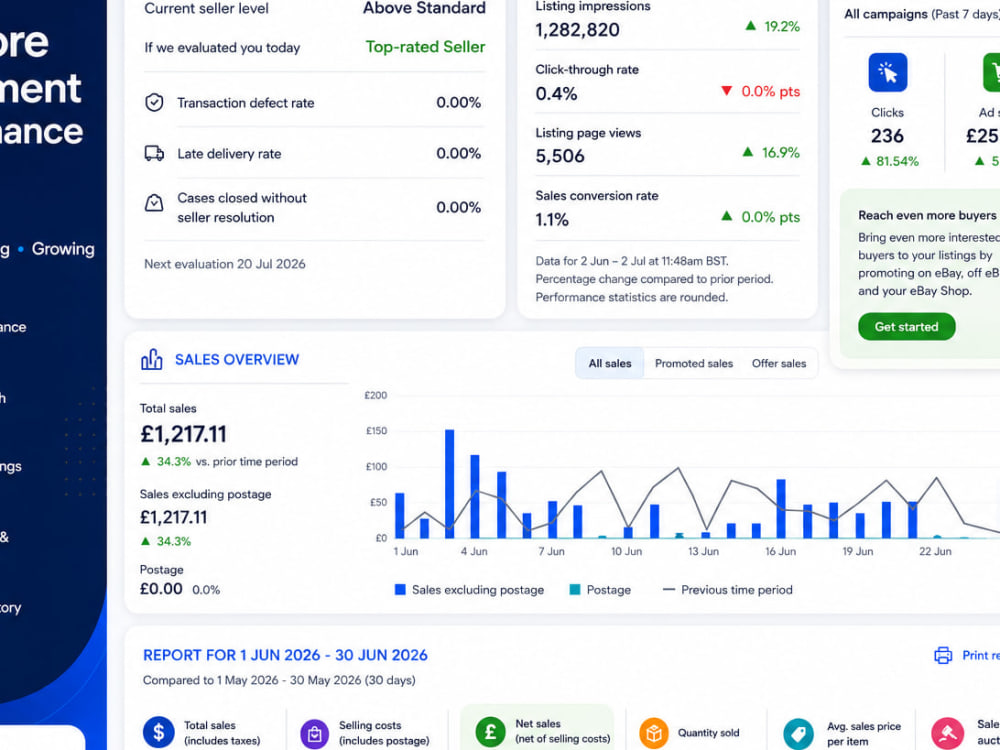Click the blue Sales excluding postage legend square
Screen dimensions: 1000x750
point(400,589)
